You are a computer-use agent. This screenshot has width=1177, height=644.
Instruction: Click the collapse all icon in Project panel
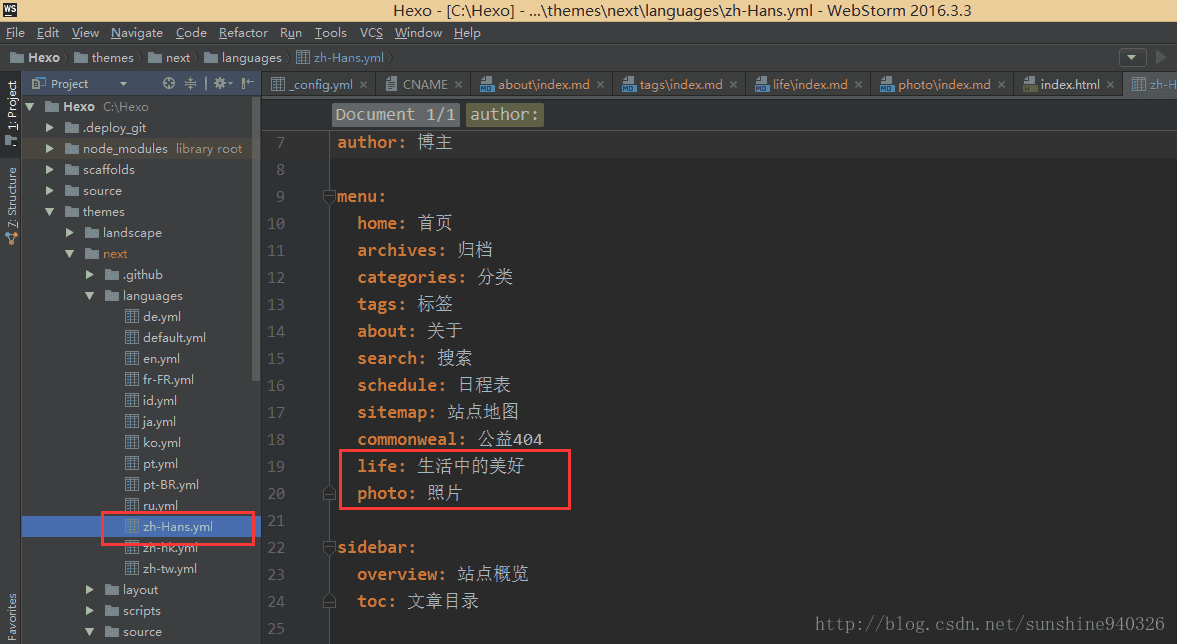coord(191,83)
